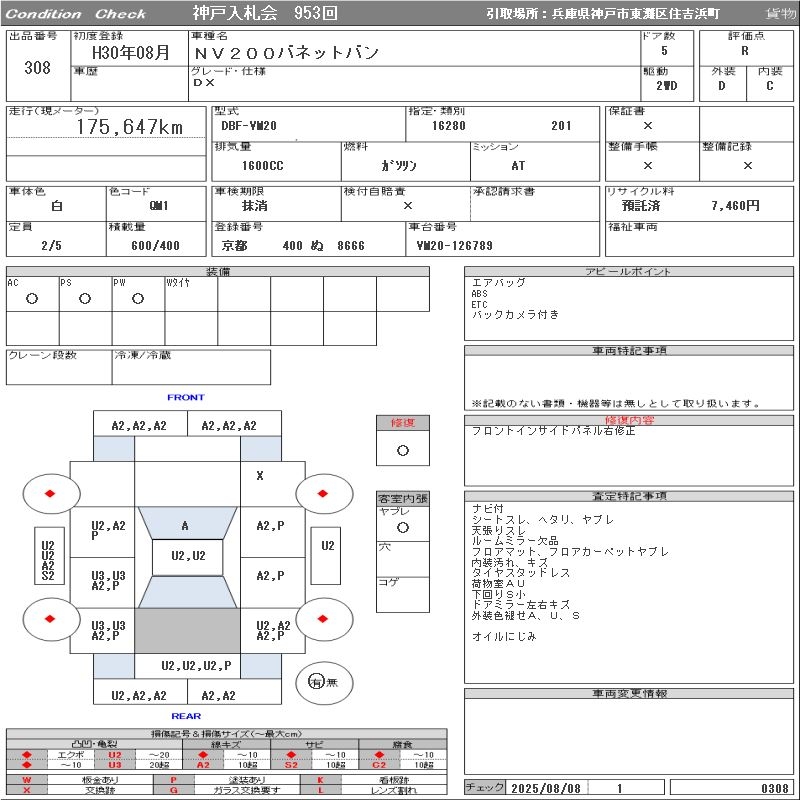
Task: Click the chassis number VM20-126789 field
Action: (455, 246)
